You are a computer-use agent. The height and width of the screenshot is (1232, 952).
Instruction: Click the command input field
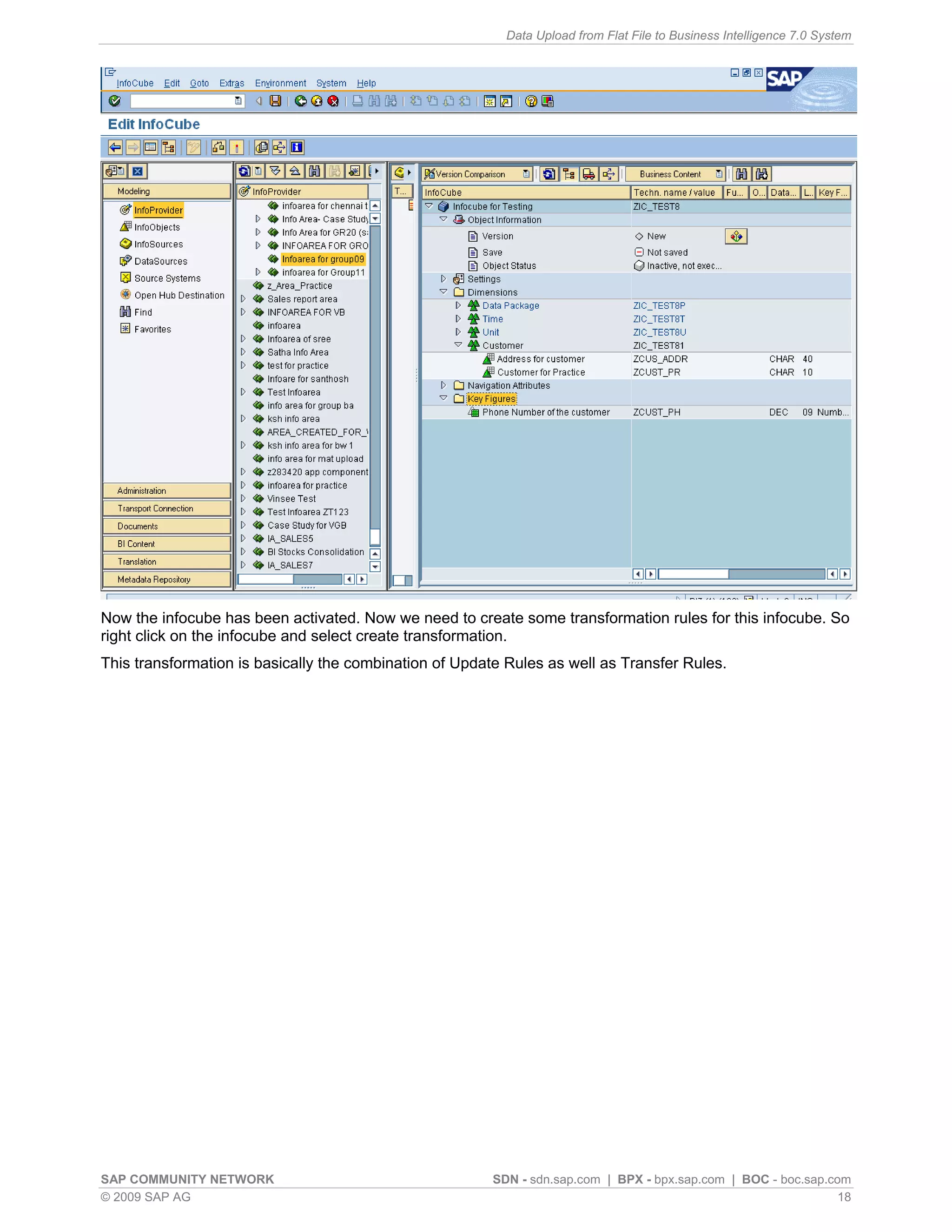tap(187, 101)
